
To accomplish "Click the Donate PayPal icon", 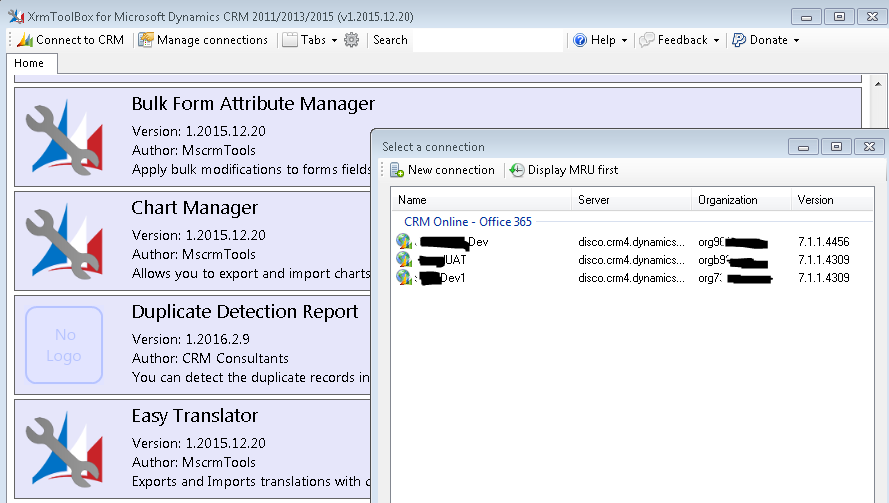I will [738, 40].
